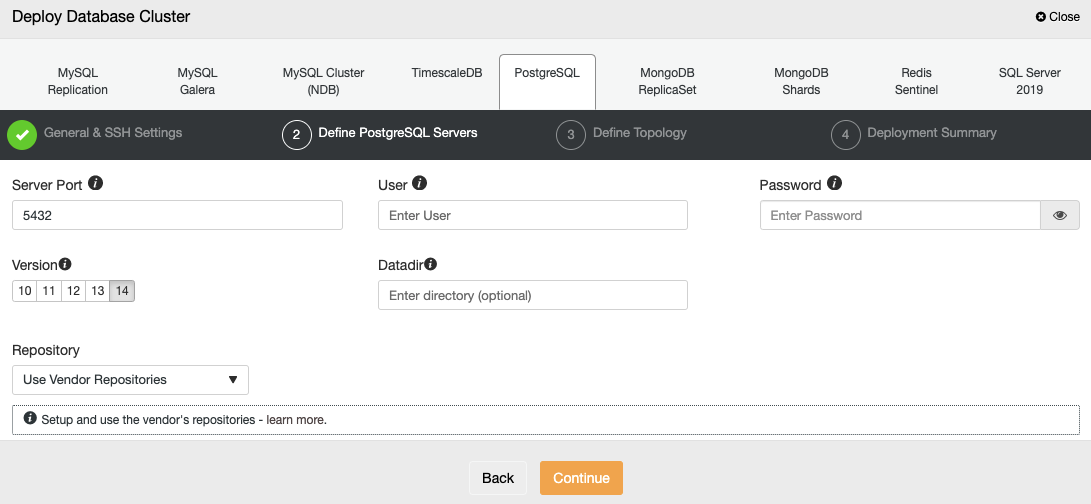Click the Datadir info icon

coord(431,265)
